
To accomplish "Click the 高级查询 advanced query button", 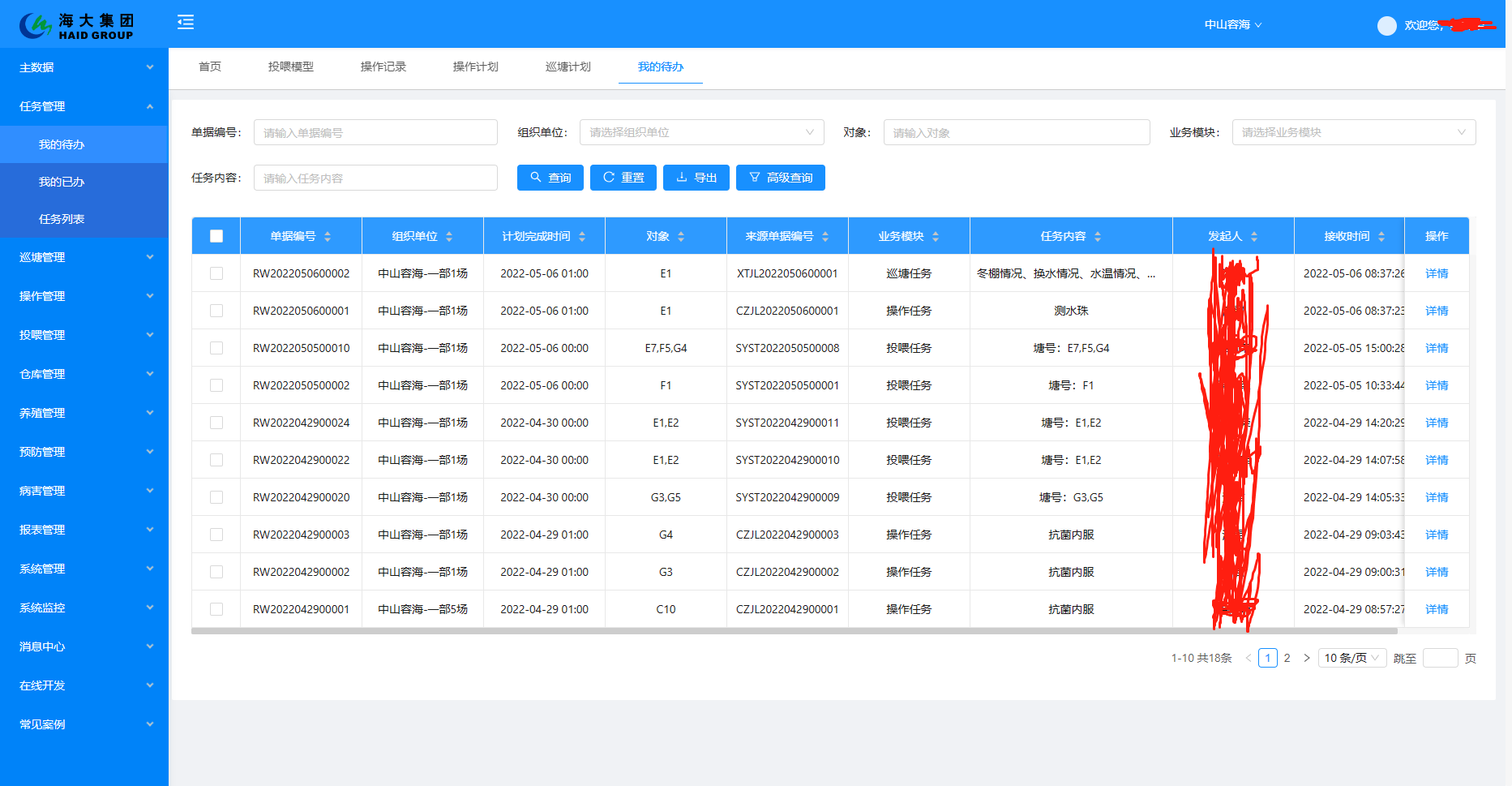I will [x=781, y=178].
